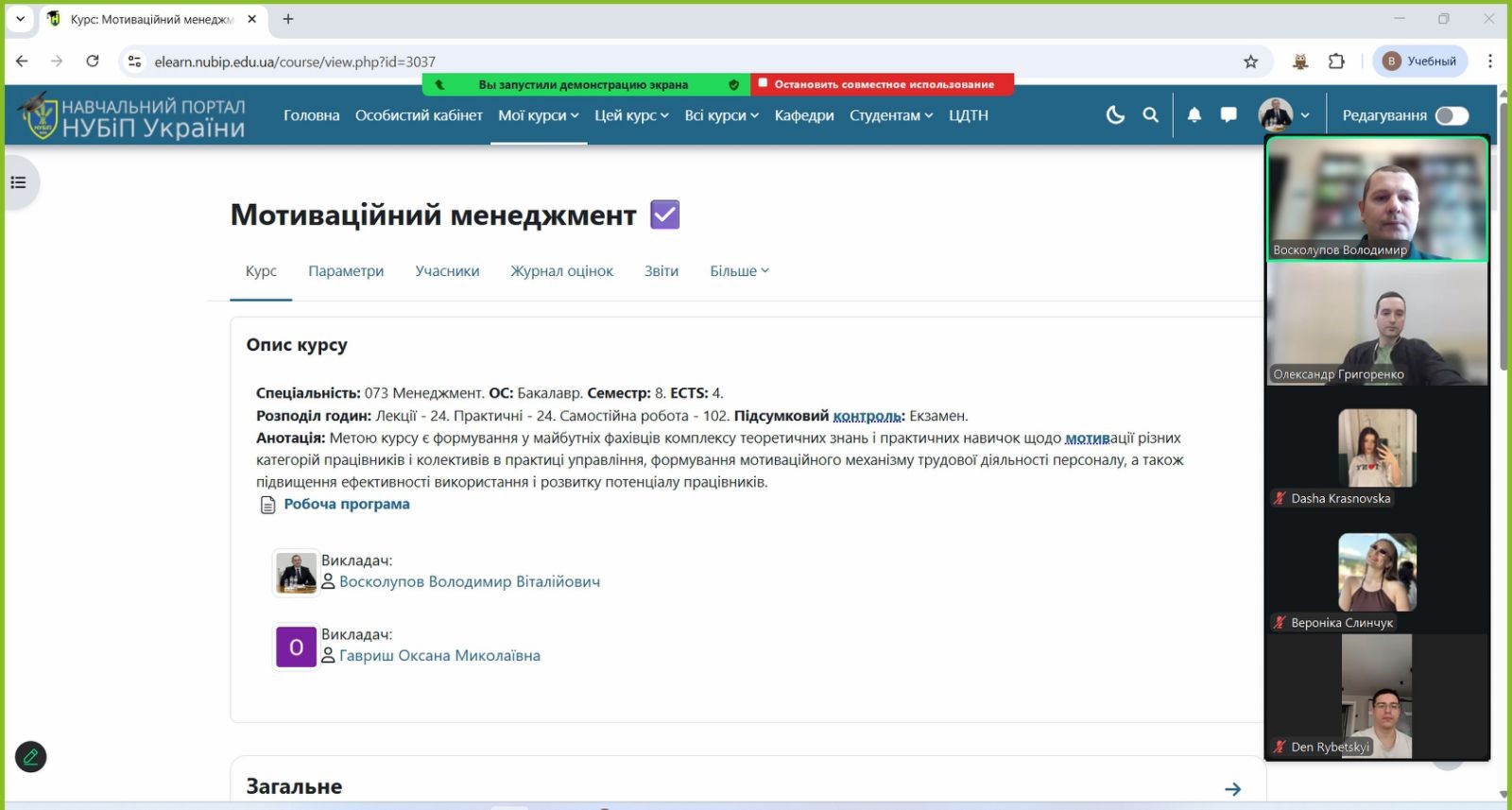View site information icon in address bar
The image size is (1512, 810).
pos(134,61)
